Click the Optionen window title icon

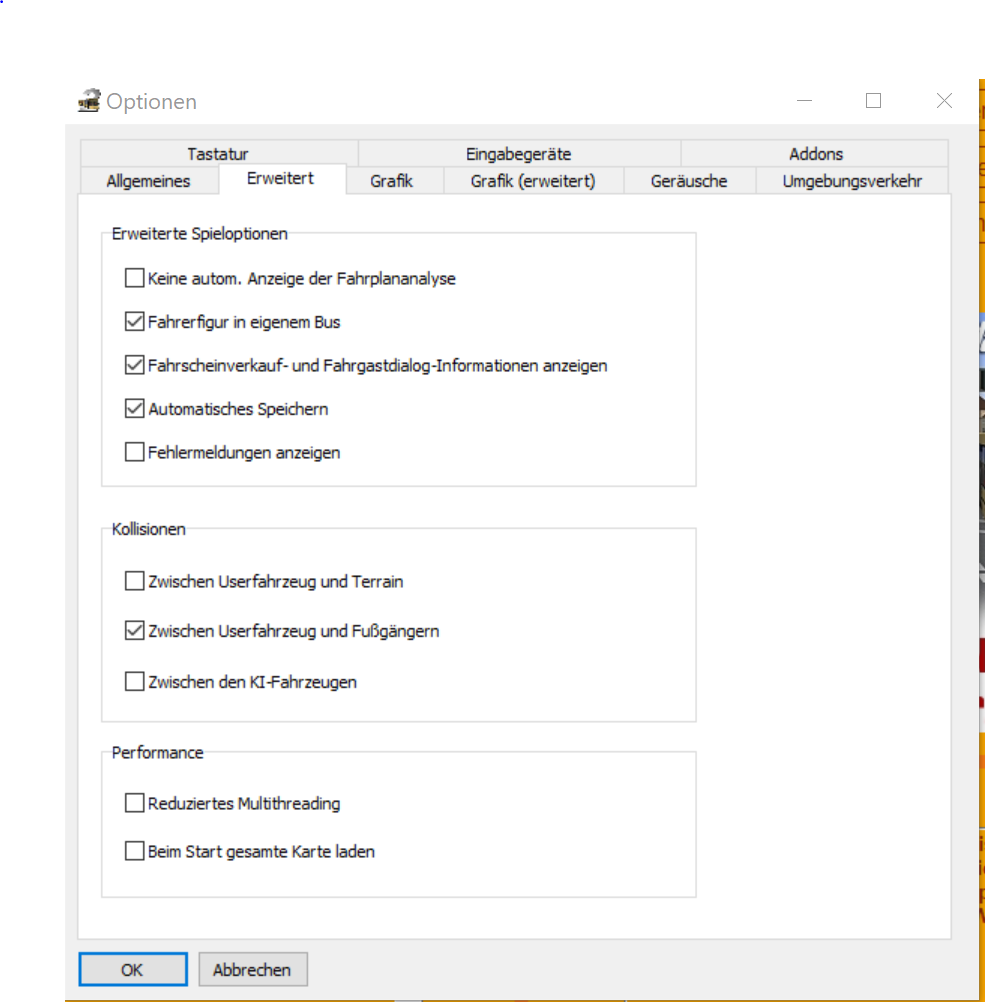[x=90, y=101]
